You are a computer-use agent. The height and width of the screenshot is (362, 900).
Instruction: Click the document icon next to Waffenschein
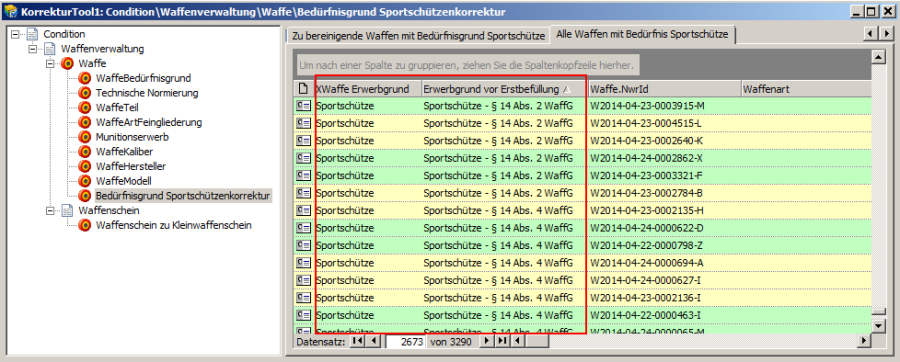coord(67,211)
